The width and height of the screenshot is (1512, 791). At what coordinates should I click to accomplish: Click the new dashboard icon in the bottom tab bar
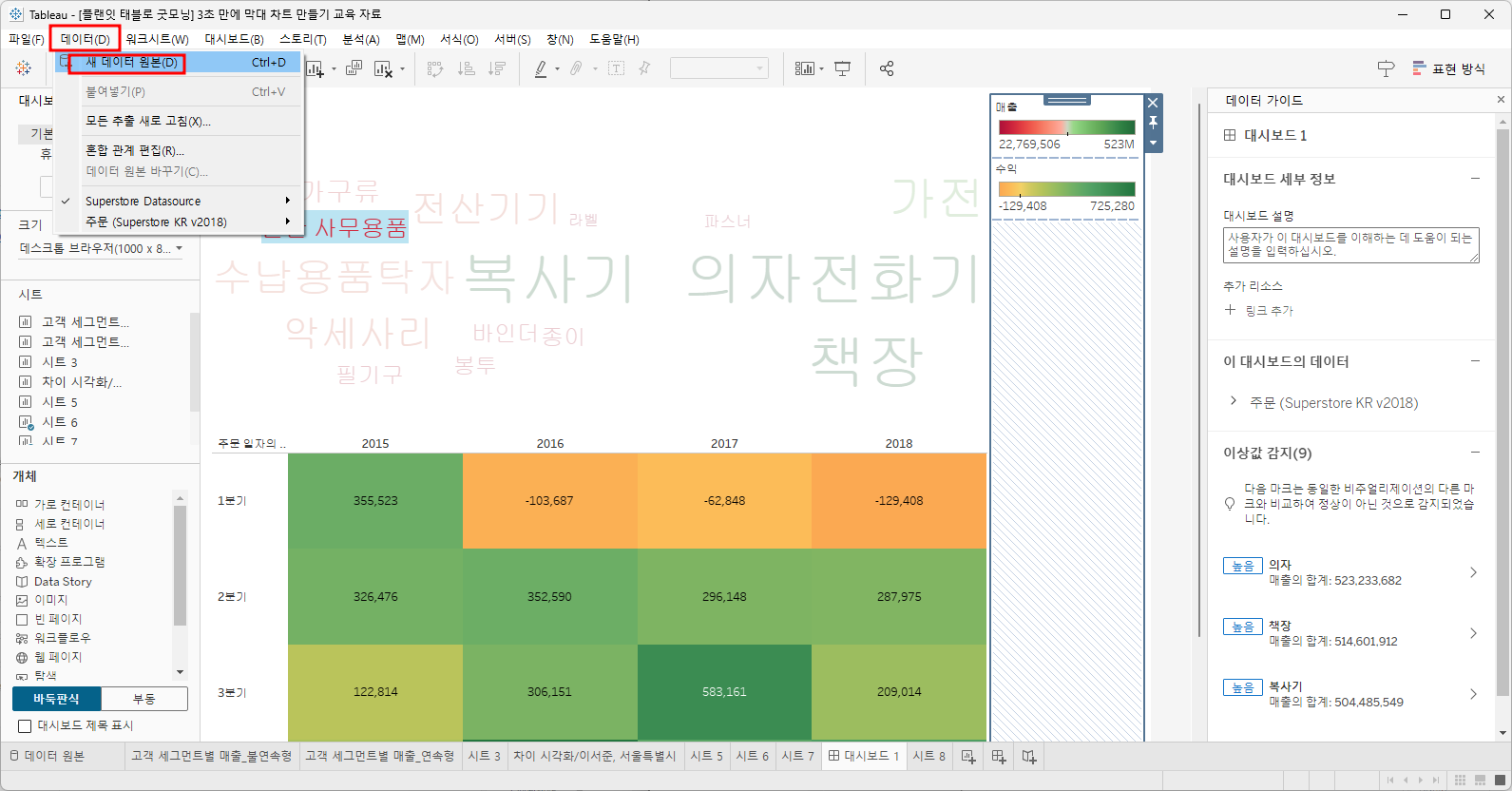[999, 757]
